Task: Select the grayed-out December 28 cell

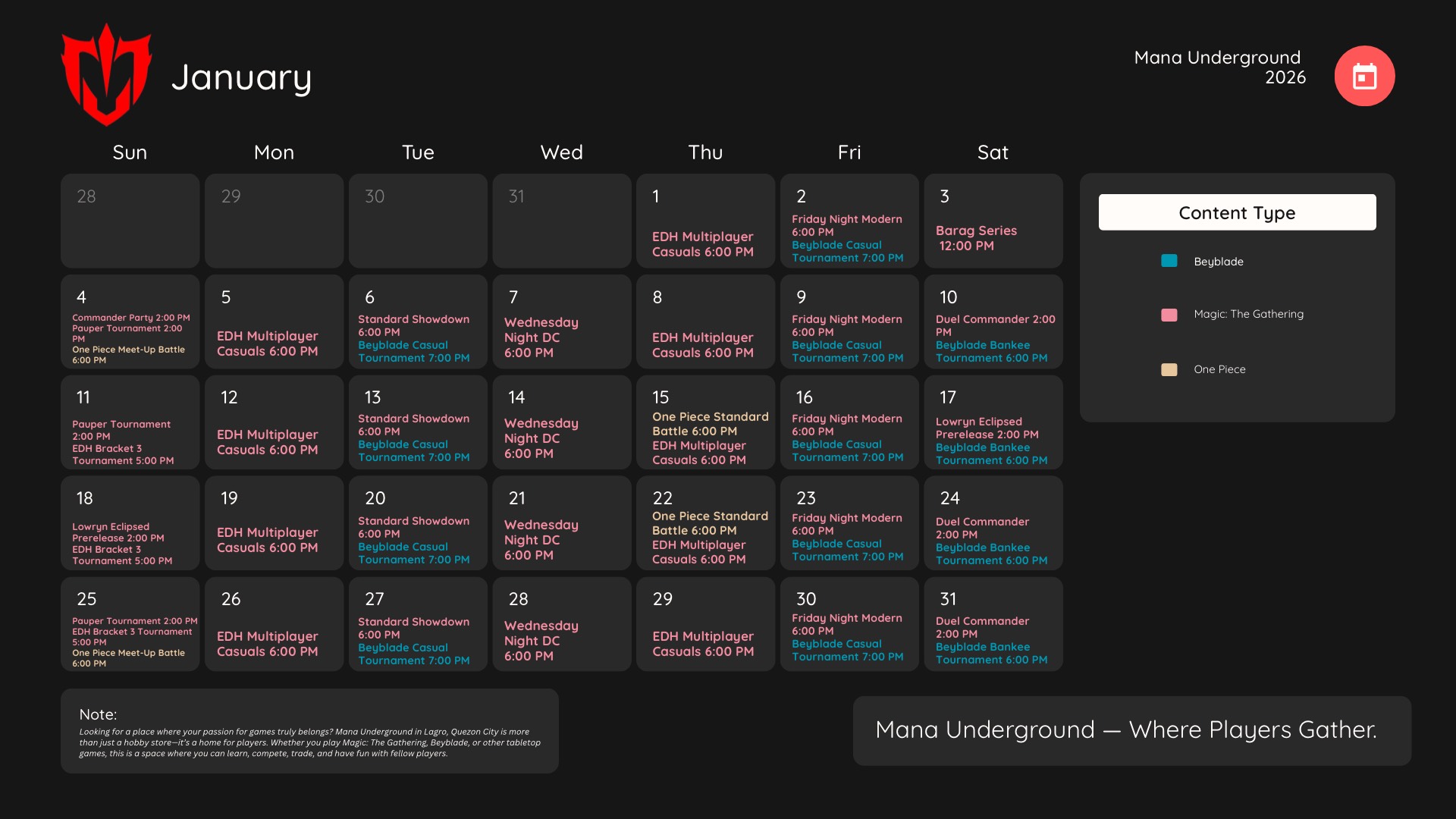Action: (130, 220)
